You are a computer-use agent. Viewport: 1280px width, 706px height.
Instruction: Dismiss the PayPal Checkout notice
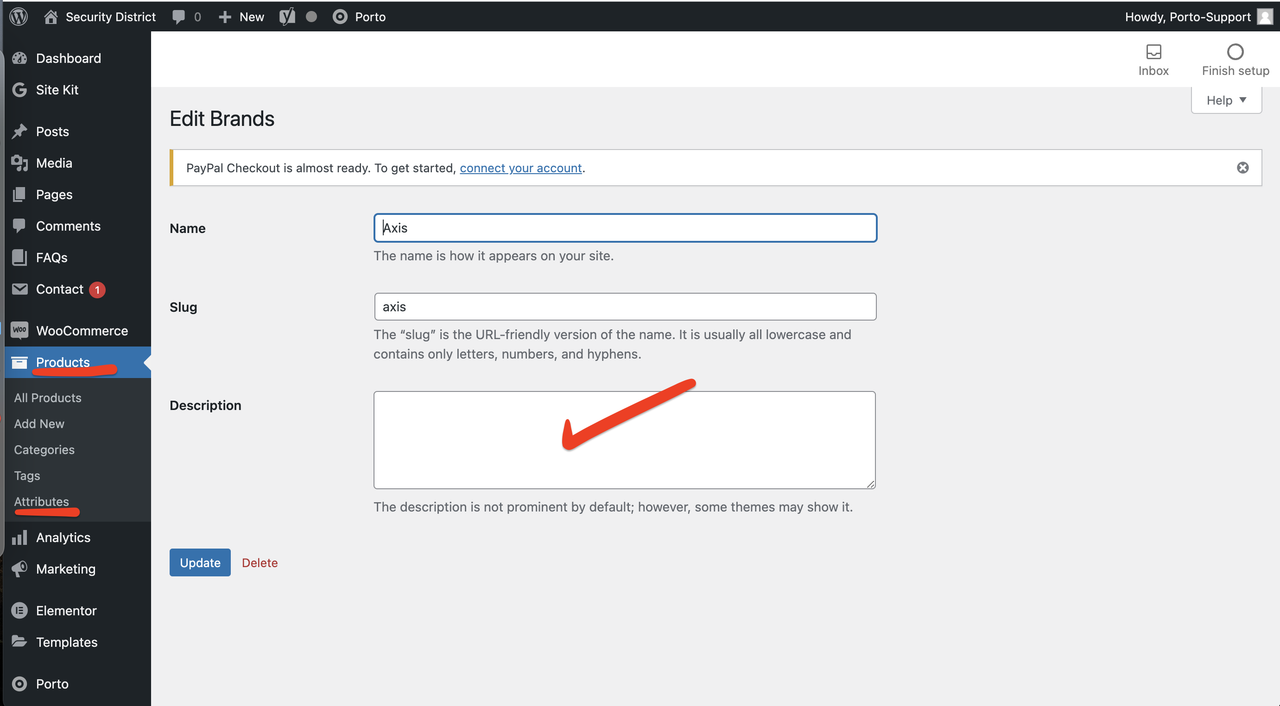click(1243, 168)
